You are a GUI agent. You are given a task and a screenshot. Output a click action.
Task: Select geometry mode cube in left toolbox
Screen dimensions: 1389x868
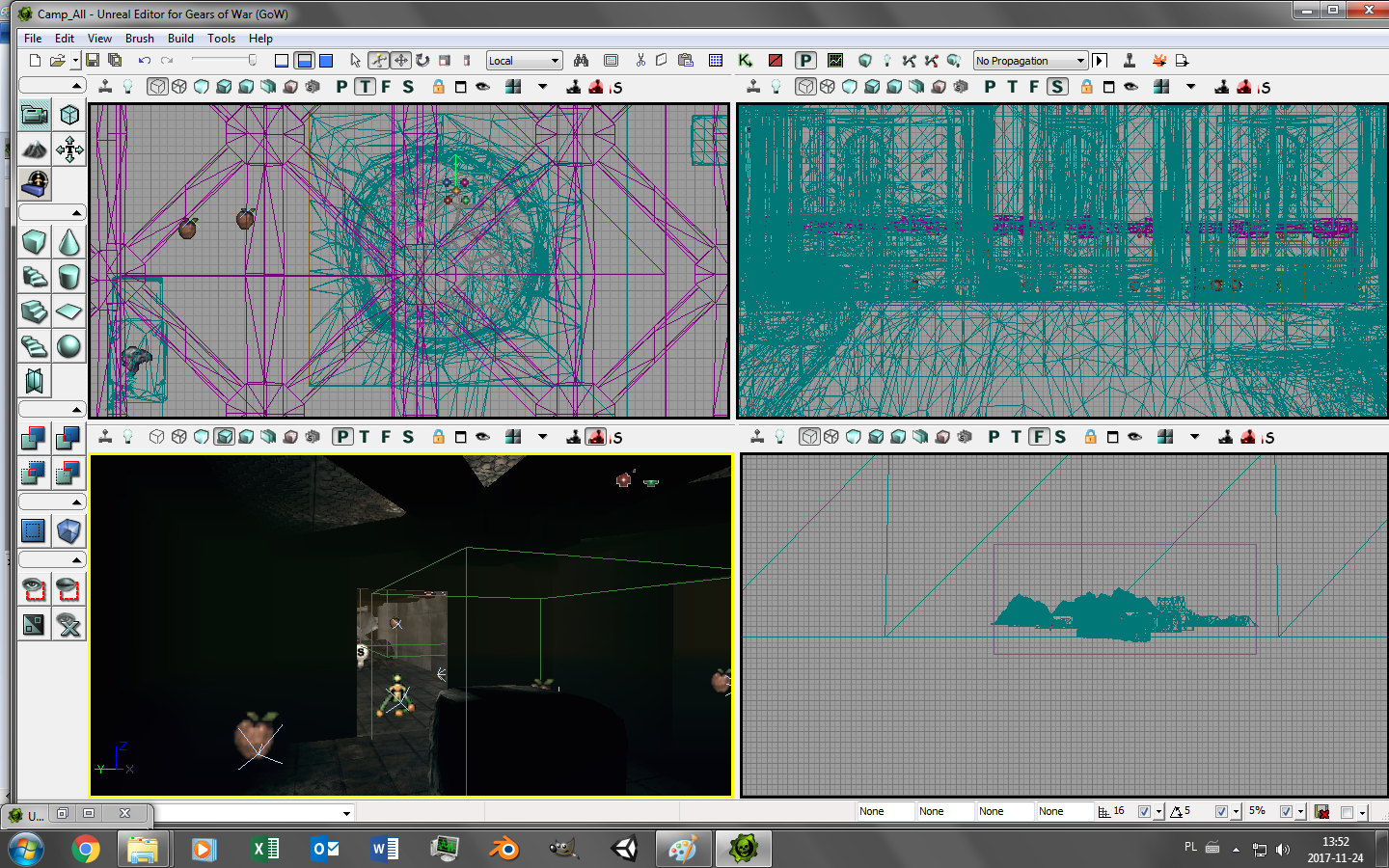click(69, 115)
